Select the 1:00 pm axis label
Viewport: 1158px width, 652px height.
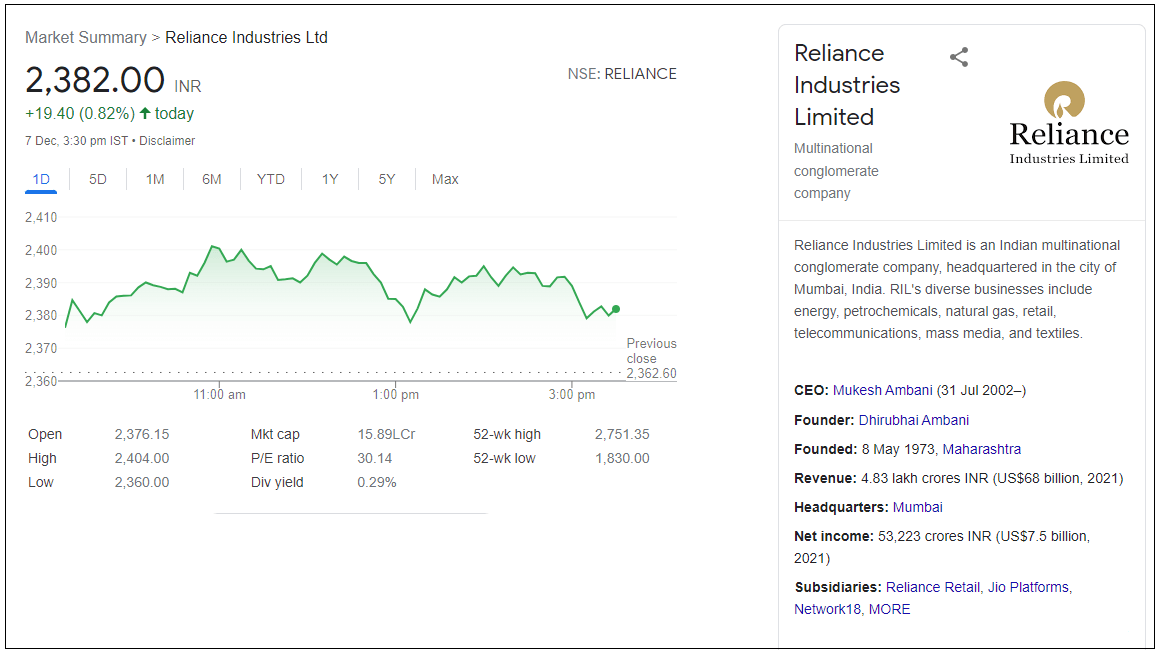(395, 394)
